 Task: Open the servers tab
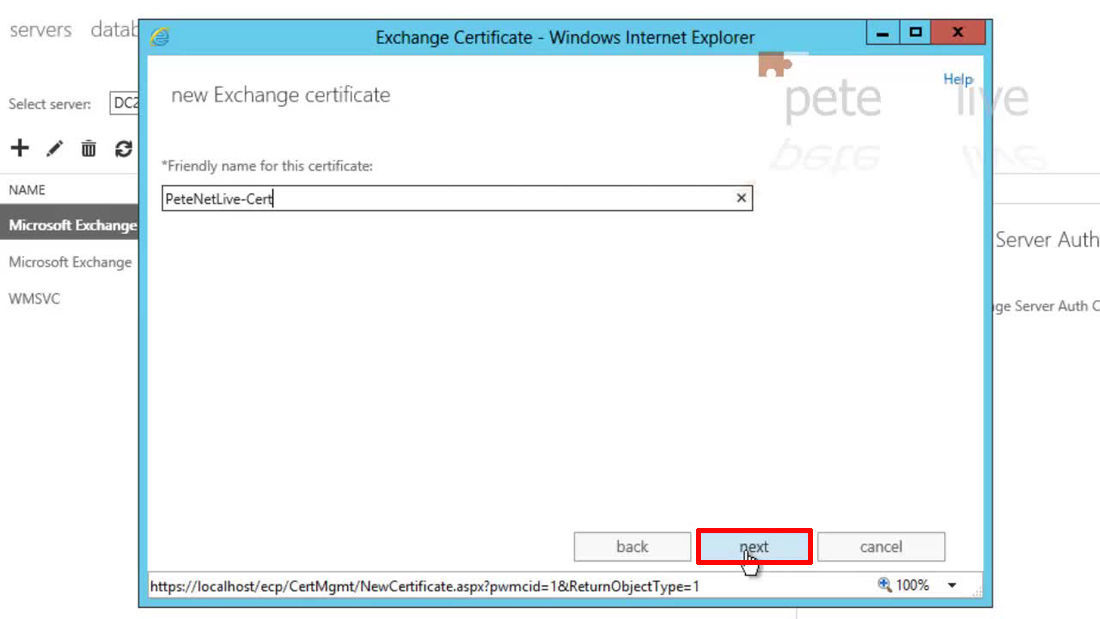pos(41,29)
